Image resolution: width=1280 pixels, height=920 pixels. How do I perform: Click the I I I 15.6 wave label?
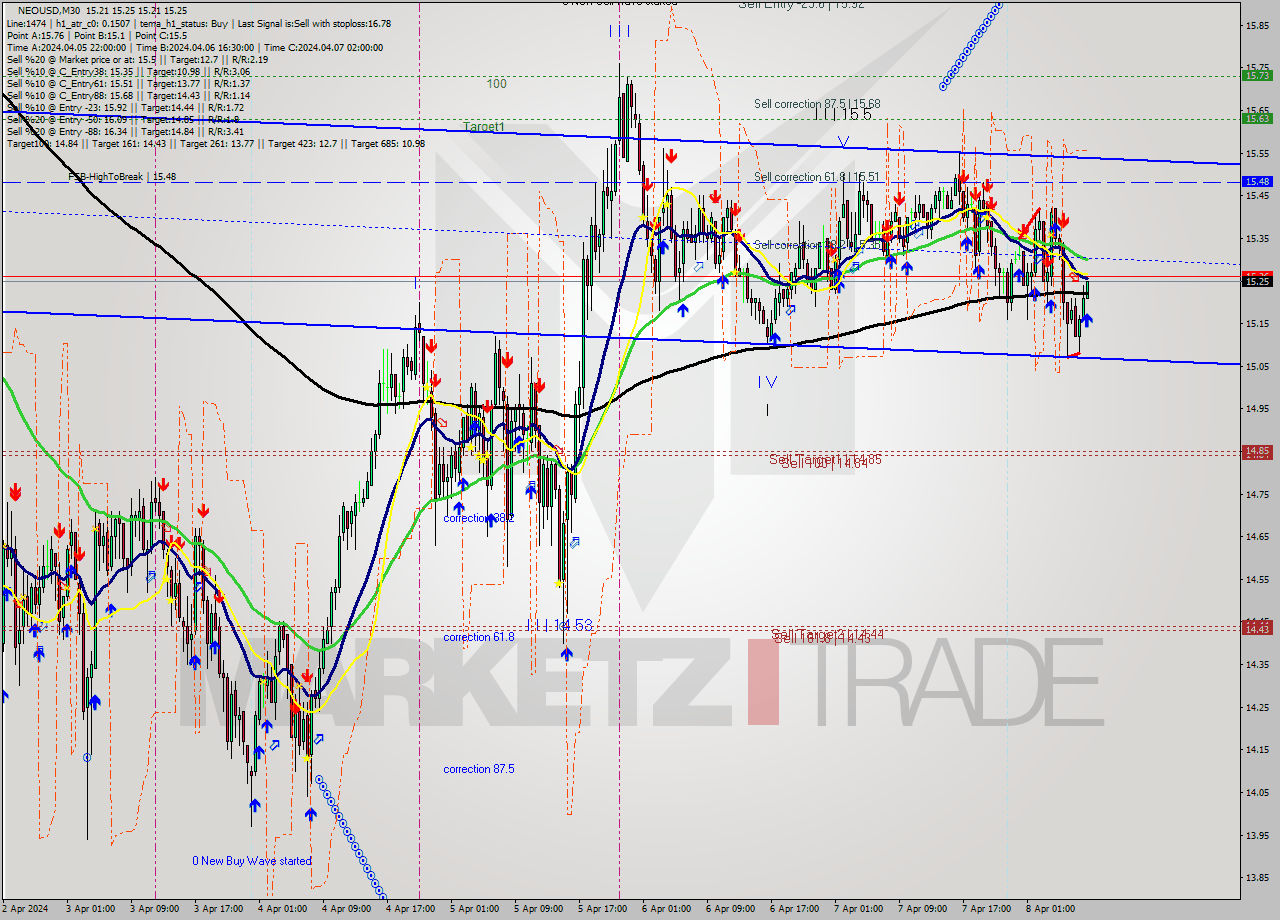tap(842, 115)
